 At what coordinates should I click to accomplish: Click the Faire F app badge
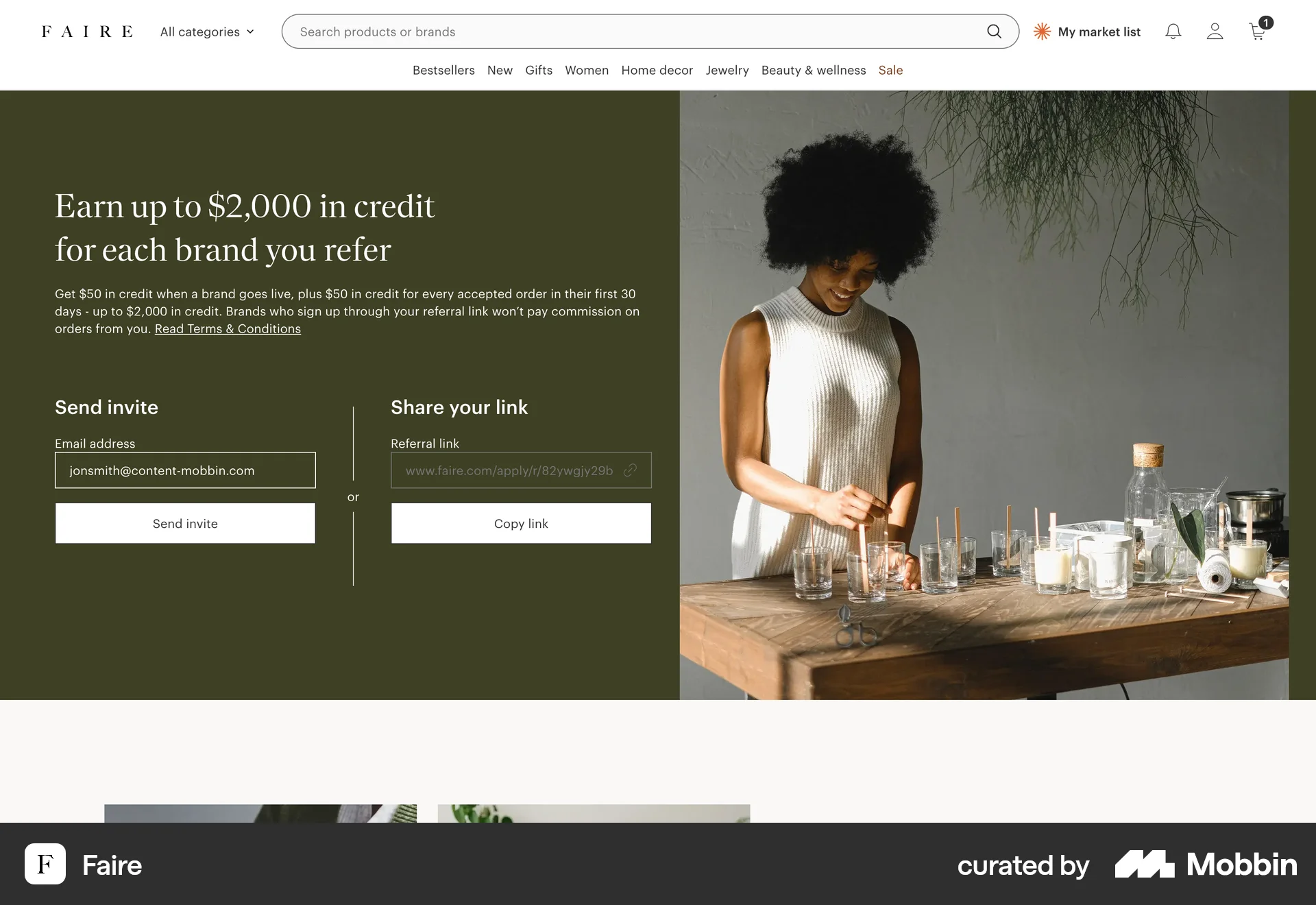(x=45, y=864)
